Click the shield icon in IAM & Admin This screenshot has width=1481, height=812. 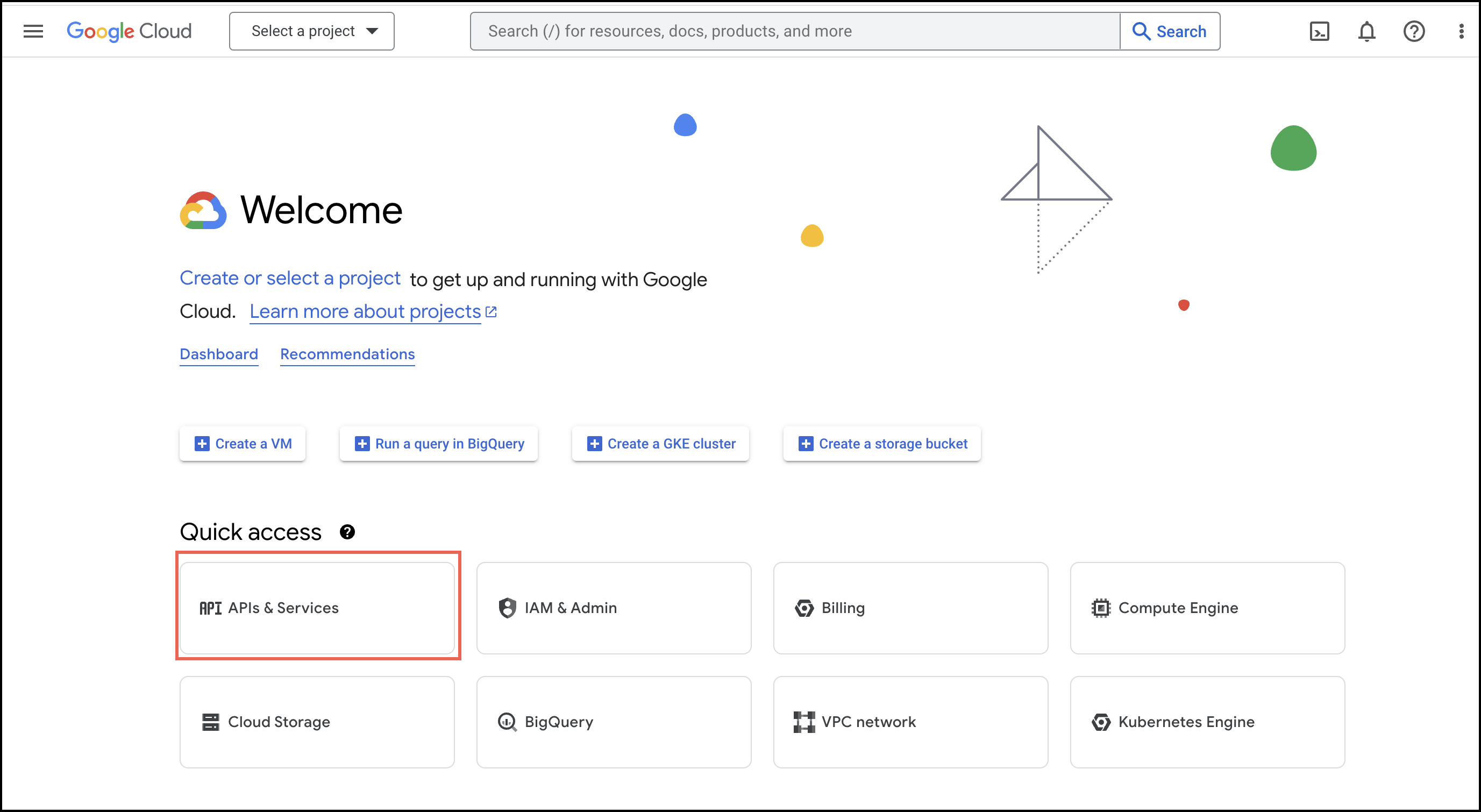point(507,608)
